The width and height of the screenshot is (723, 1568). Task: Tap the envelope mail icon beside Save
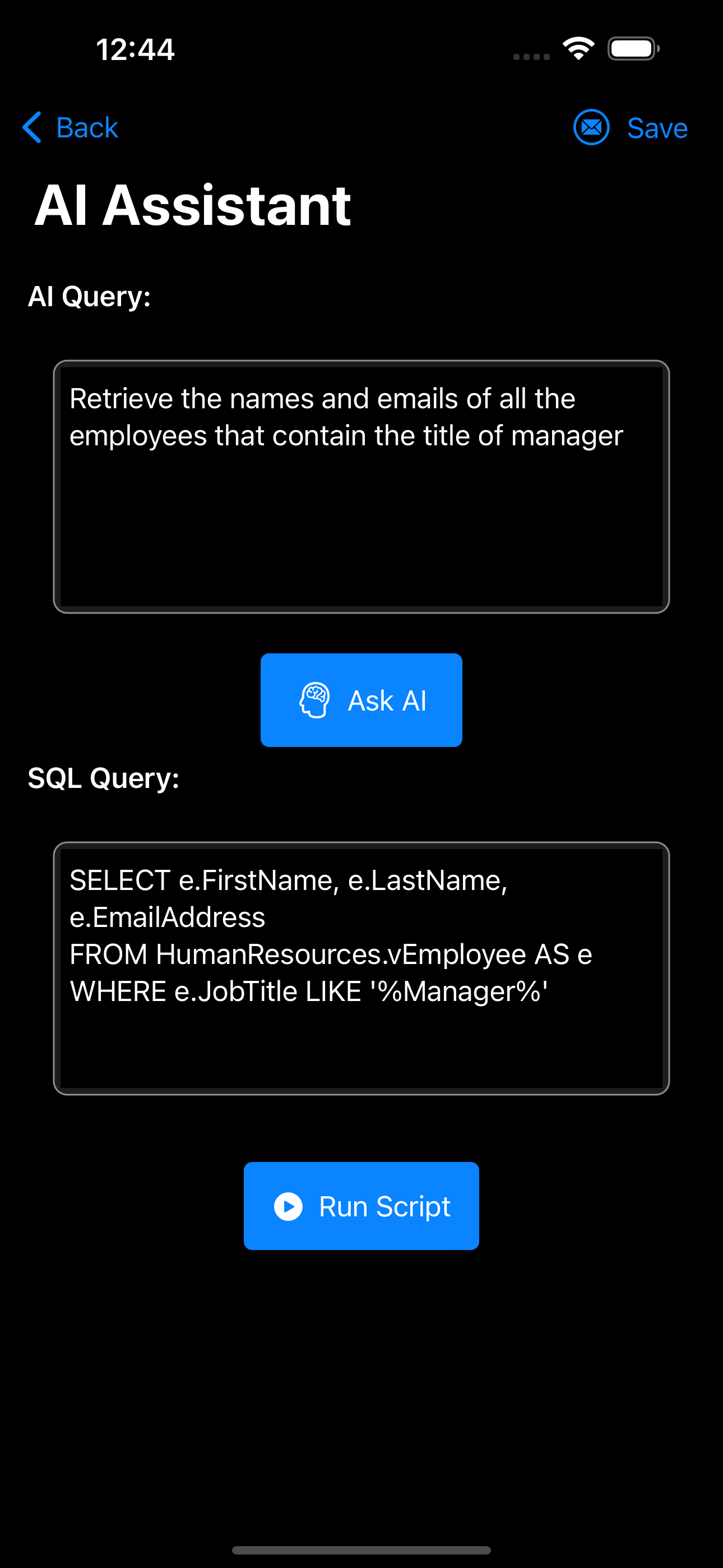[x=591, y=127]
